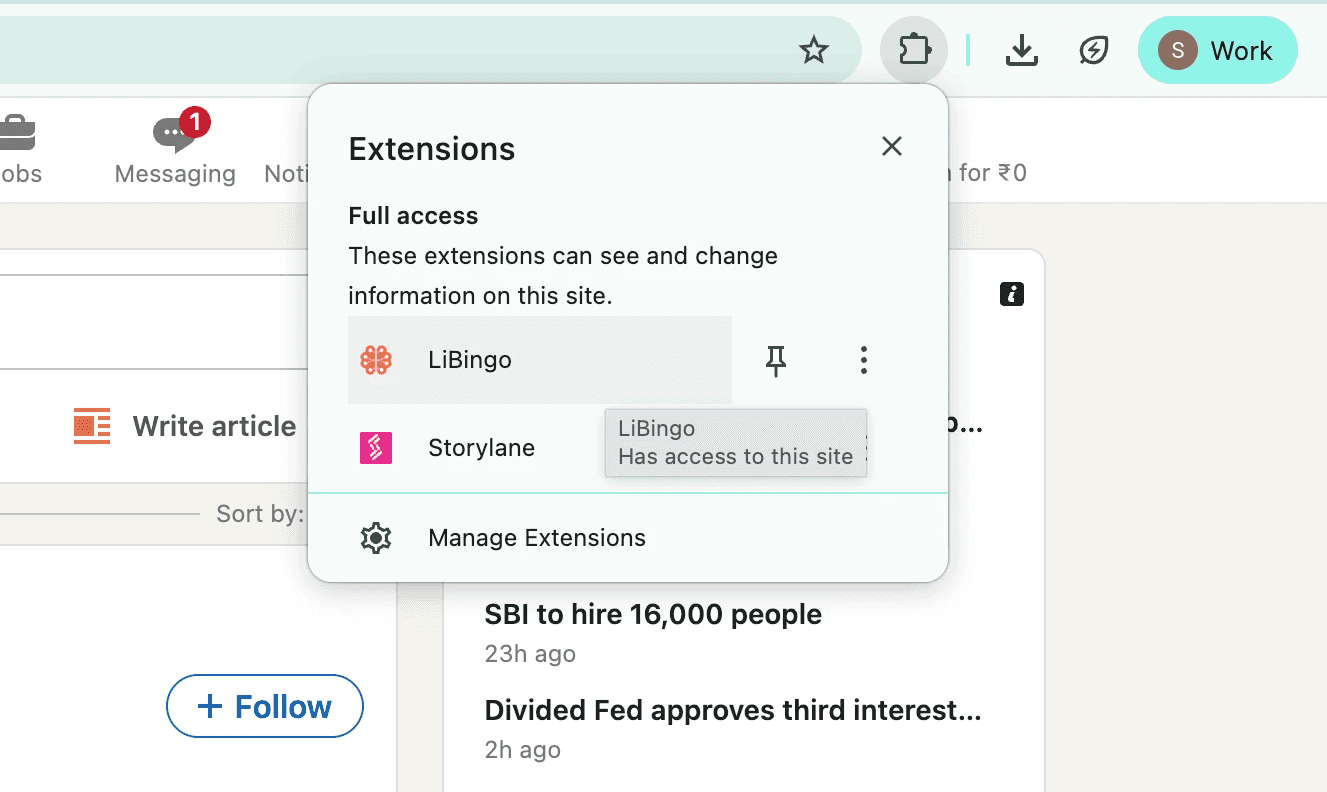
Task: Open LinkedIn Messaging
Action: [175, 148]
